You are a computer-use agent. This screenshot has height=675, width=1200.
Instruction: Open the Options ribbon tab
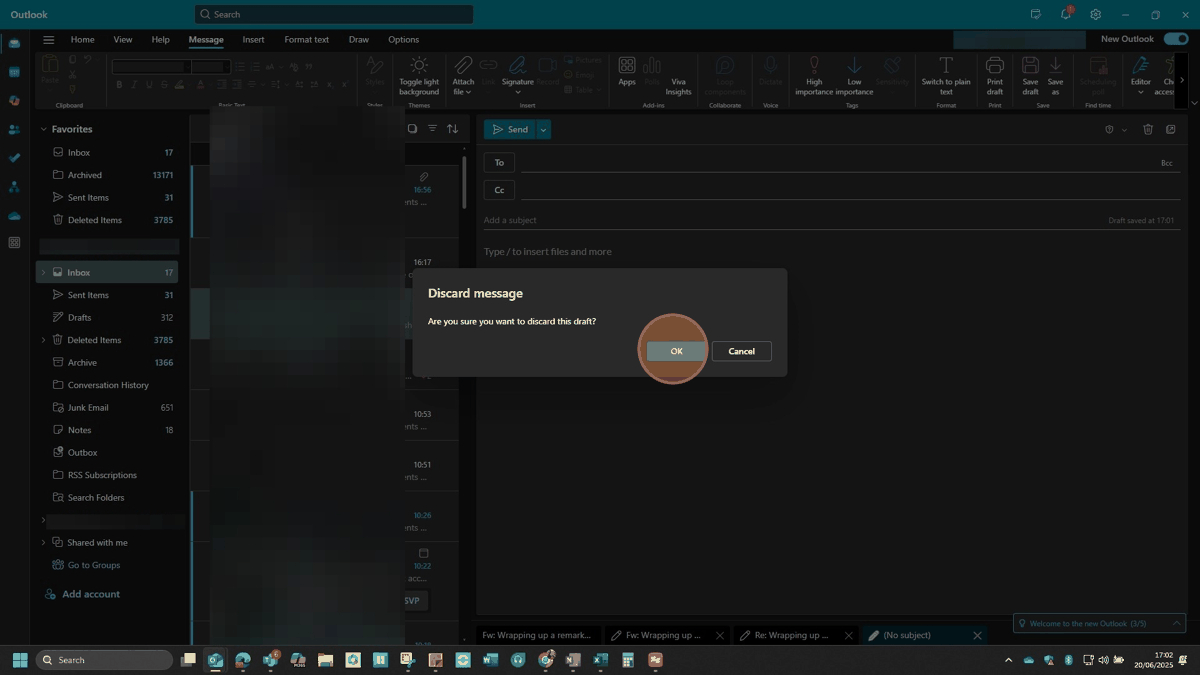pos(403,39)
